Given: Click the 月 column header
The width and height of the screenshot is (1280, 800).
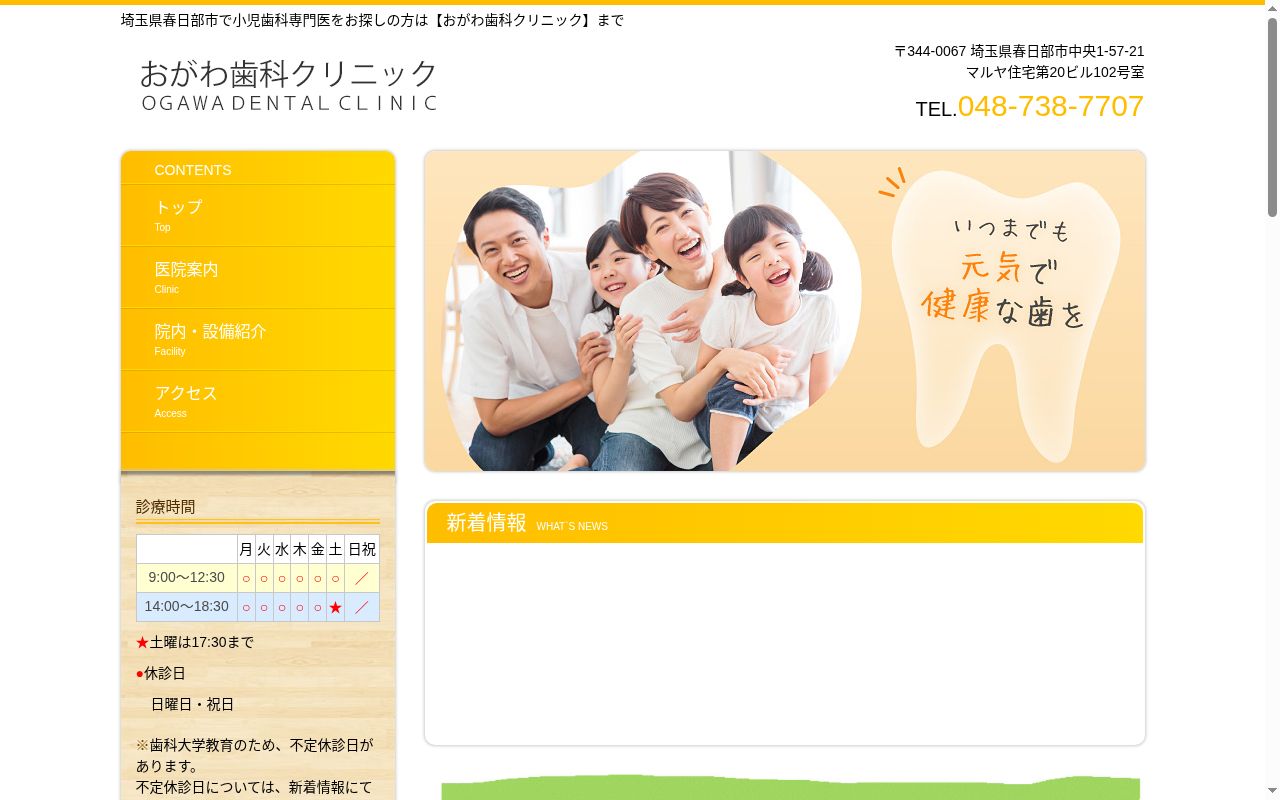Looking at the screenshot, I should coord(246,549).
